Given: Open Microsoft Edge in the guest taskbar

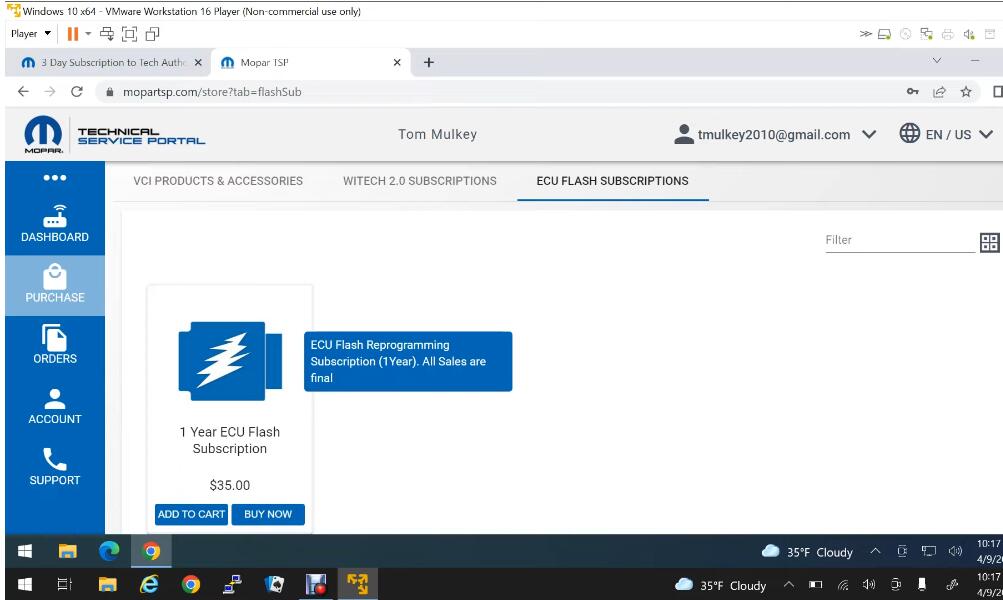Looking at the screenshot, I should (109, 551).
